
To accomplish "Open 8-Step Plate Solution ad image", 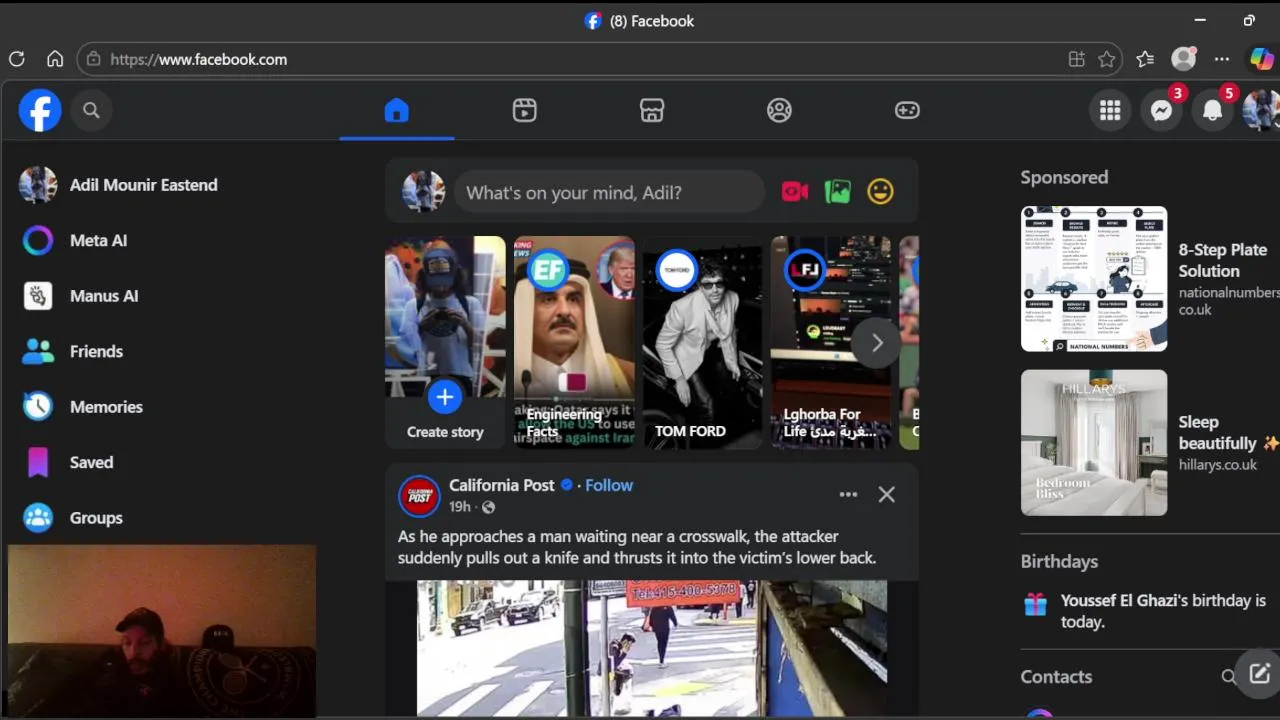I will coord(1094,279).
